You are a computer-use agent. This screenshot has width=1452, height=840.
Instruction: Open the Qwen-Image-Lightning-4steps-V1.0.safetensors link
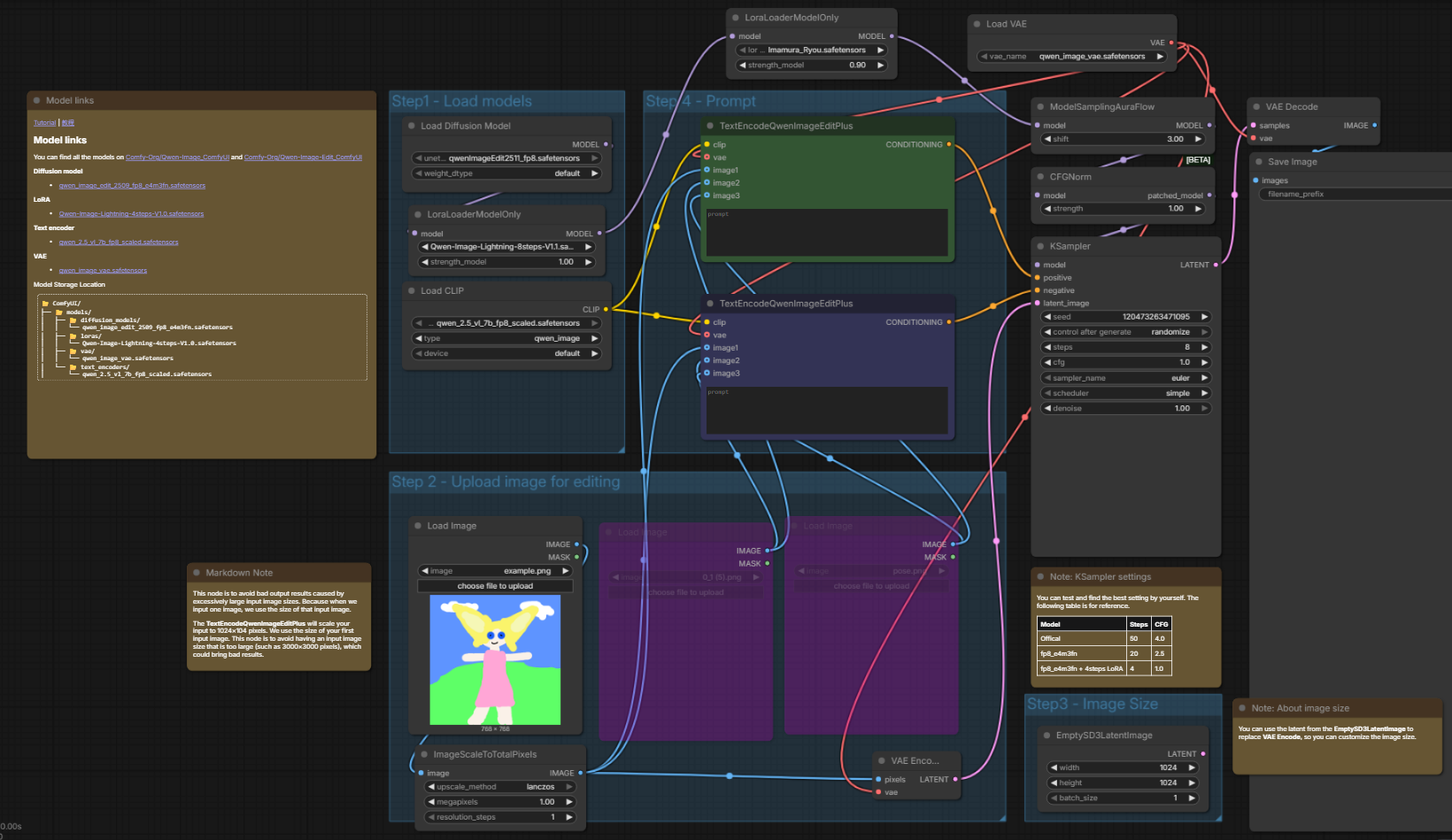pos(131,214)
